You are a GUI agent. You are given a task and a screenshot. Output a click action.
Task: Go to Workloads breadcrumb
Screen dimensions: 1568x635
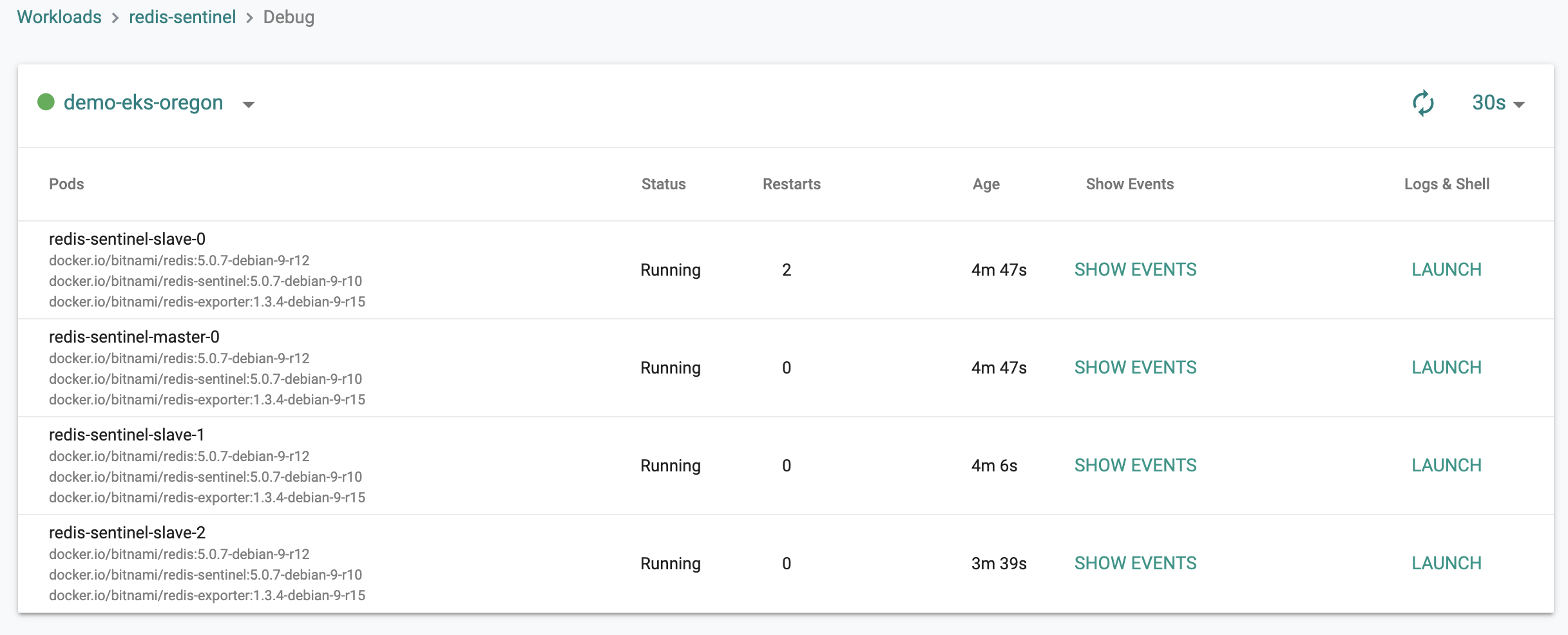tap(59, 17)
